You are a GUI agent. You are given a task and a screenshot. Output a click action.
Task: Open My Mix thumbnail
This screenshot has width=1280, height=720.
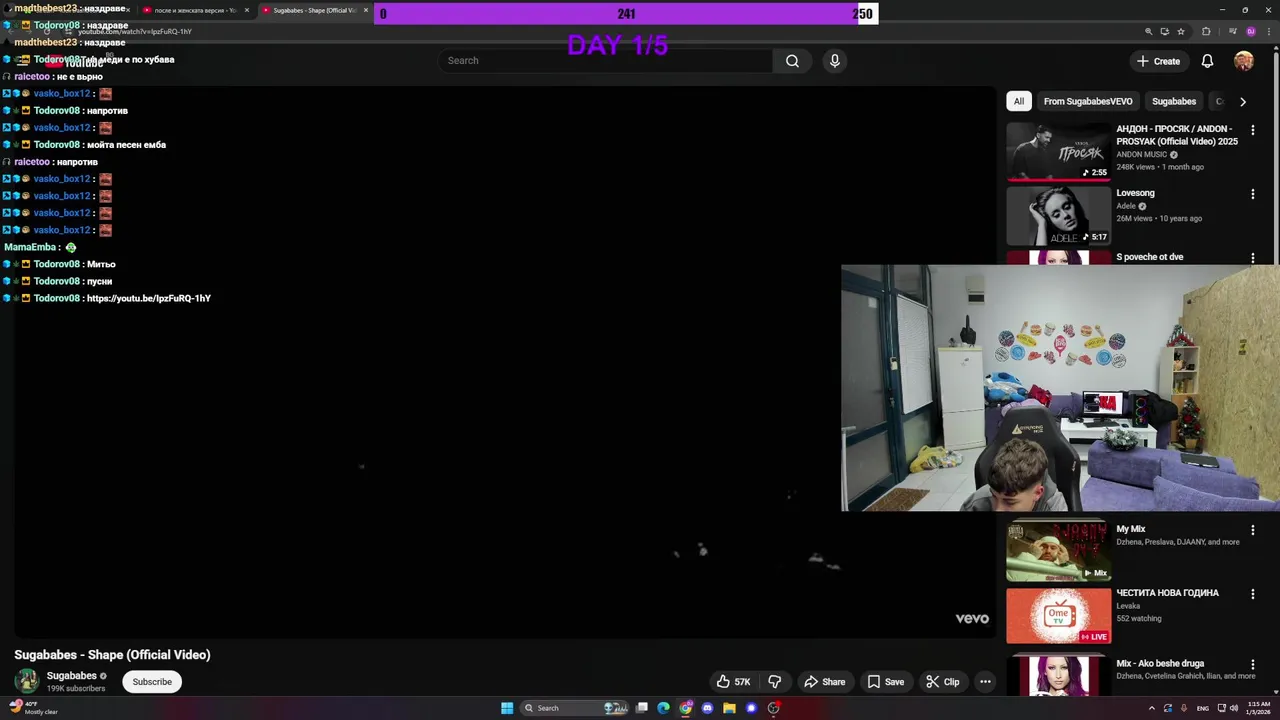point(1058,551)
